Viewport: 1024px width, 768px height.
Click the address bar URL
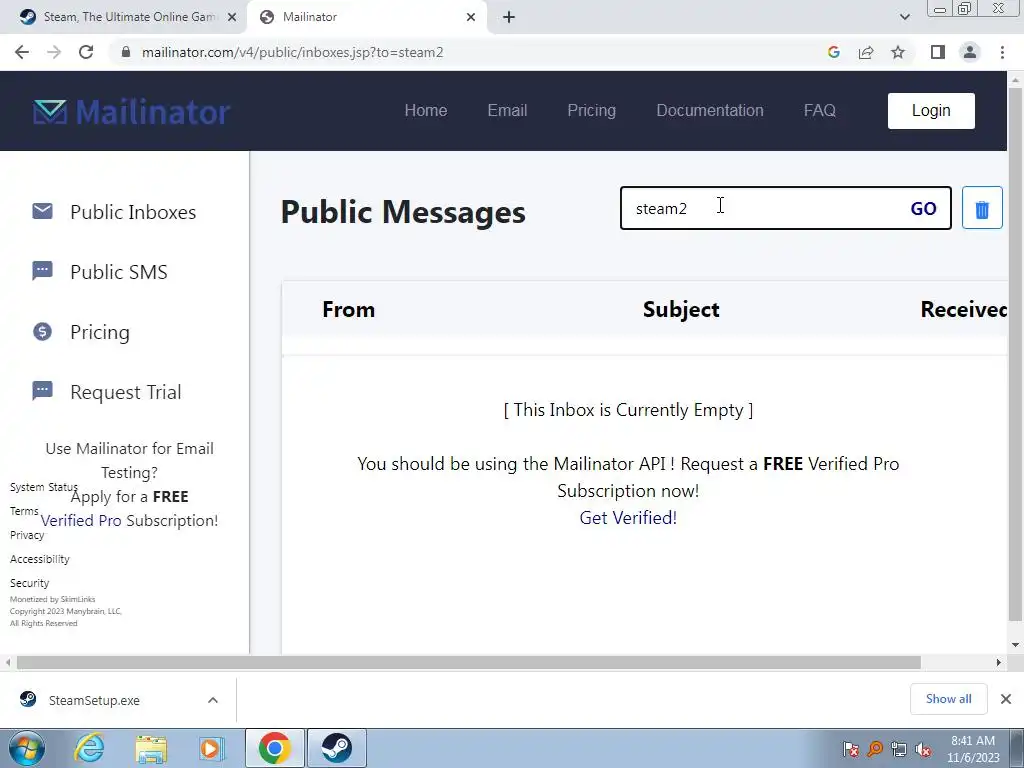point(293,52)
